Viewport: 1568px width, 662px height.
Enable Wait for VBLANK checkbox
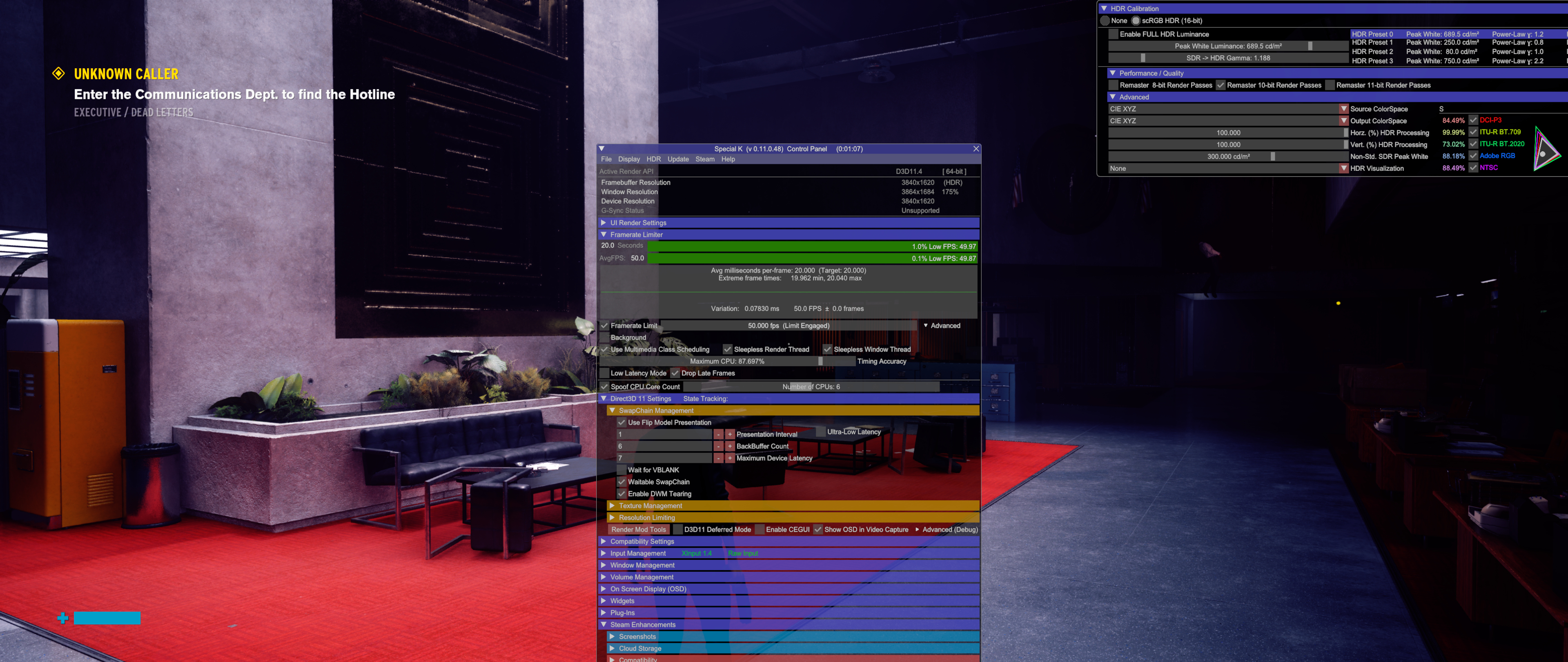point(621,470)
